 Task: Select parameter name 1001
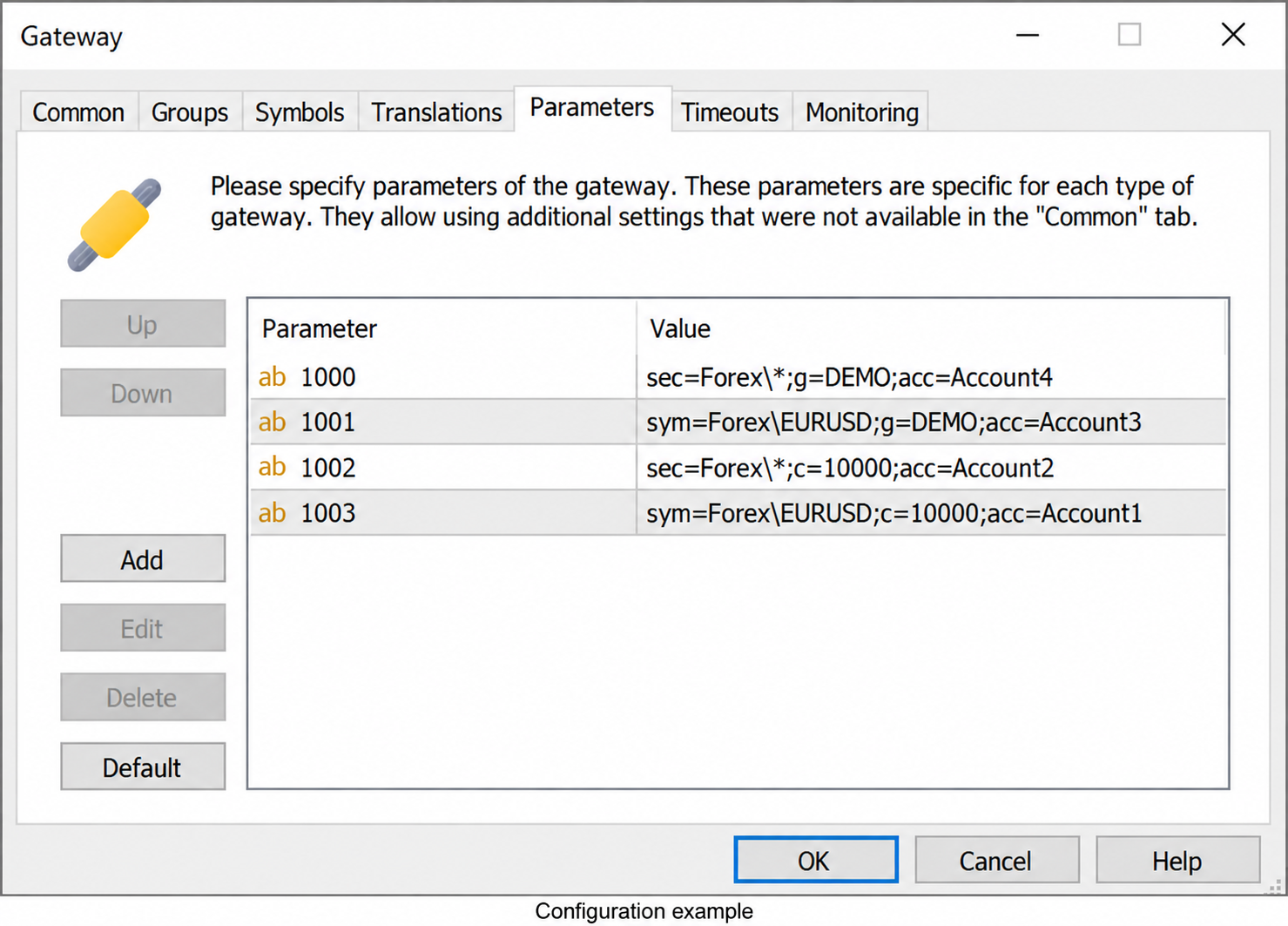tap(328, 422)
